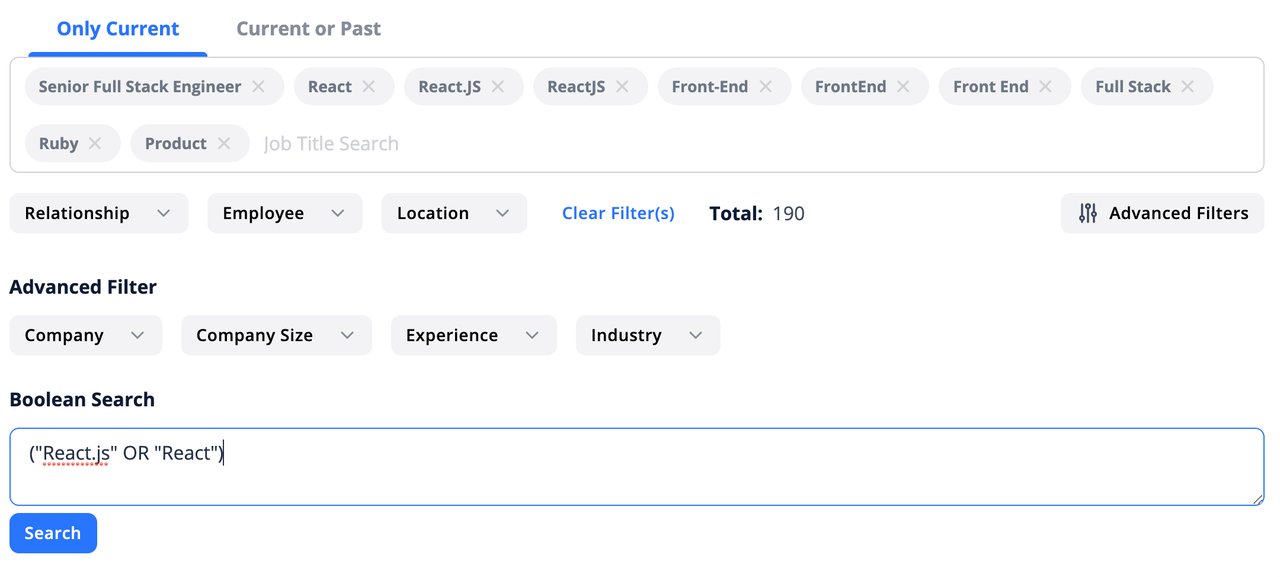Image resolution: width=1280 pixels, height=577 pixels.
Task: Expand the Company Size dropdown
Action: tap(275, 336)
